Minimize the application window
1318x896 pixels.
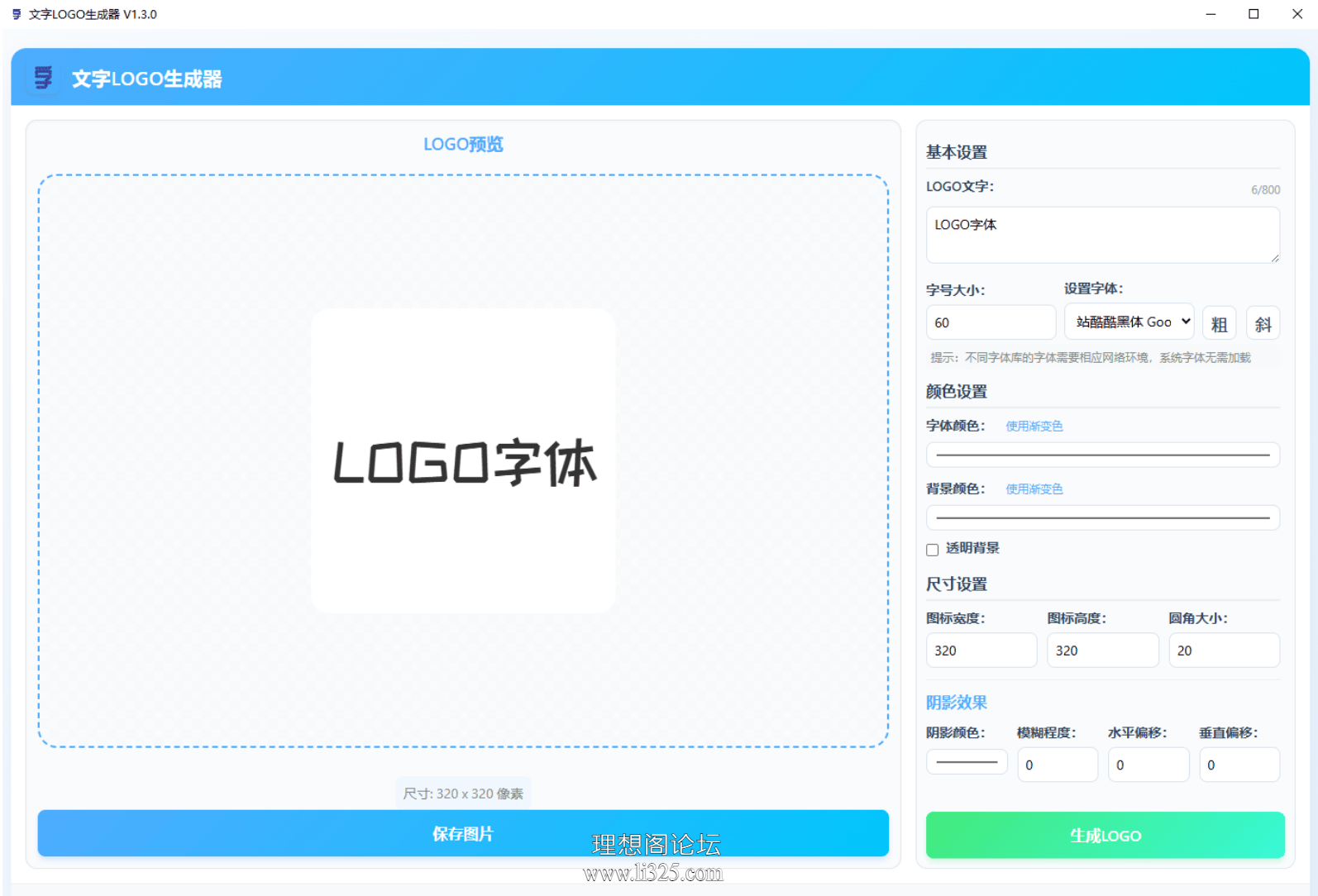click(x=1211, y=14)
